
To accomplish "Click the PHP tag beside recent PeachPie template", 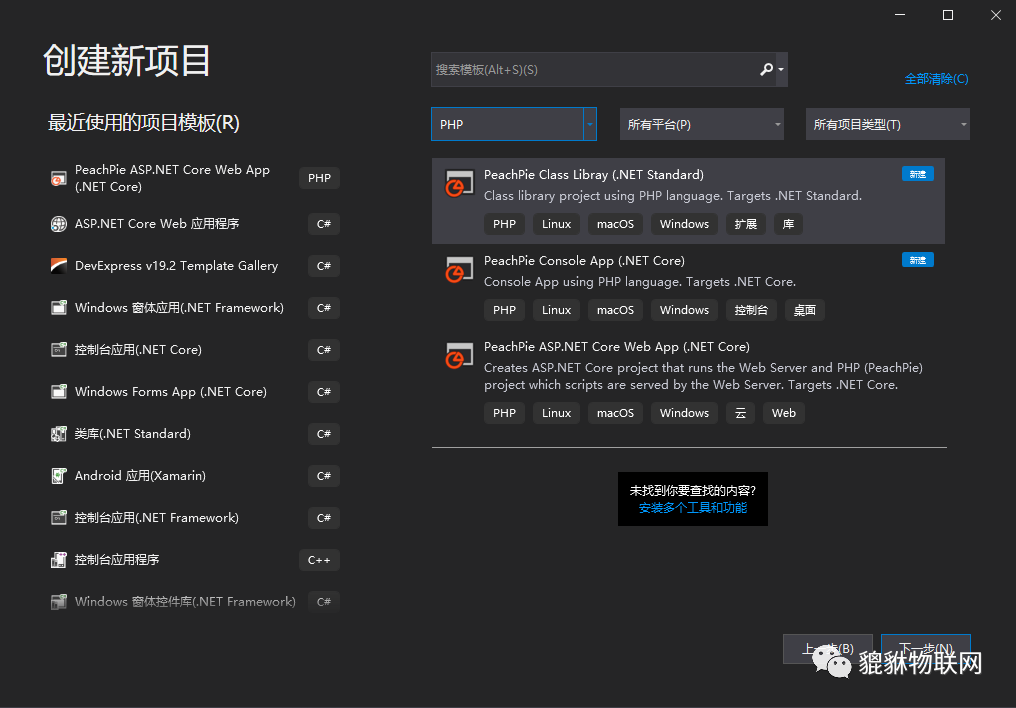I will click(x=319, y=178).
